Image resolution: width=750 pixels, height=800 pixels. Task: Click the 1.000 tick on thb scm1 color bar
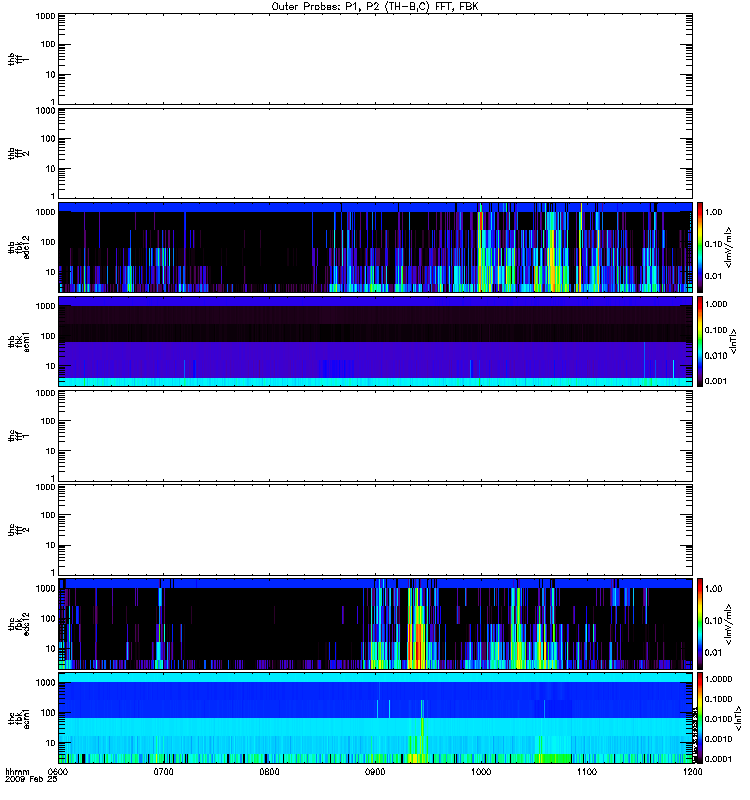pos(715,304)
